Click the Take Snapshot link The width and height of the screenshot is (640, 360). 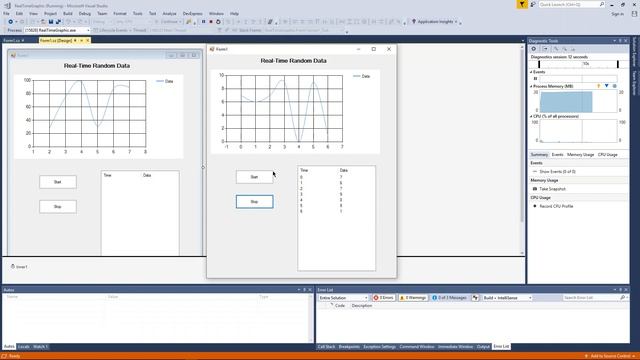[x=553, y=189]
